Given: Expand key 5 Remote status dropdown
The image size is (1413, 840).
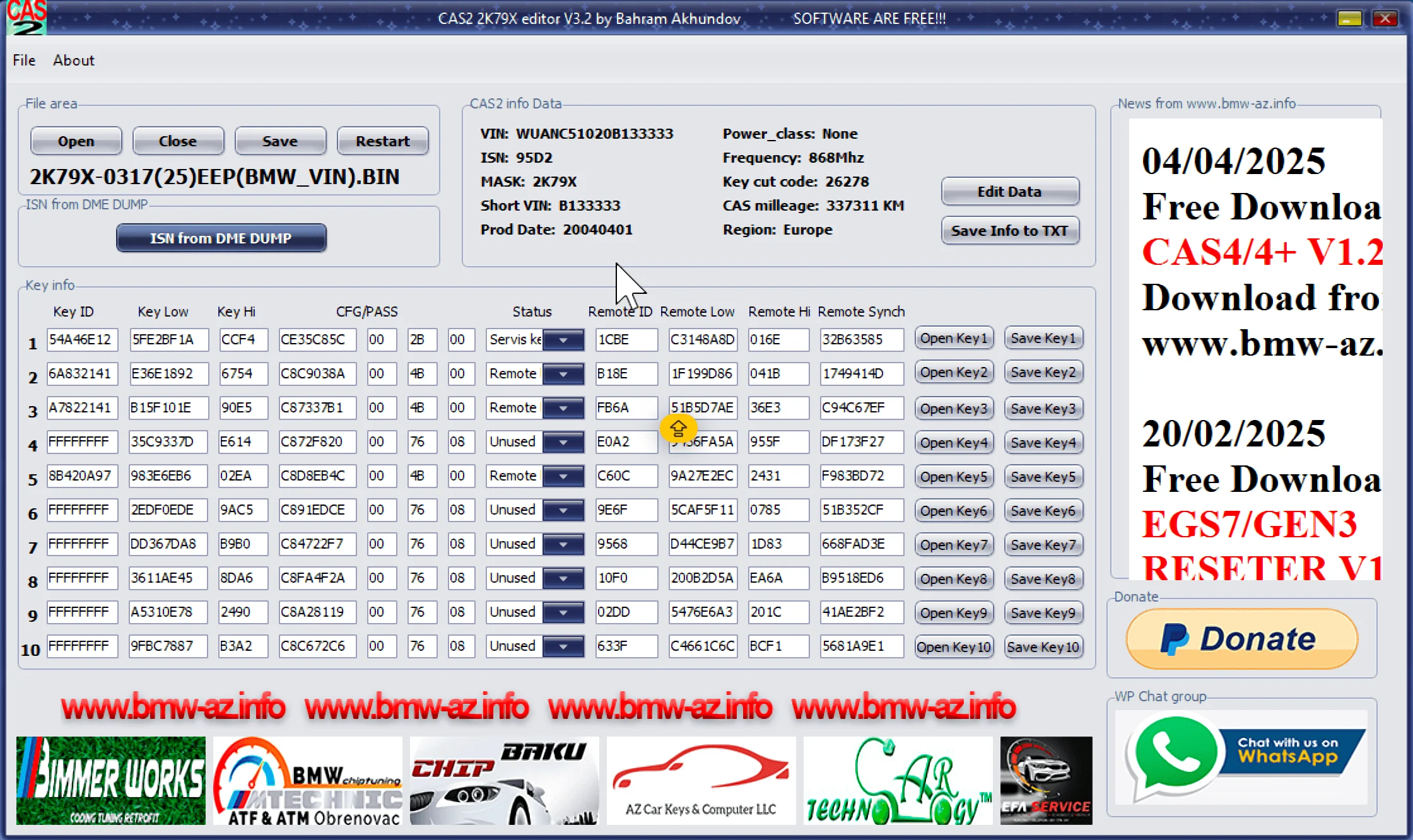Looking at the screenshot, I should coord(563,476).
